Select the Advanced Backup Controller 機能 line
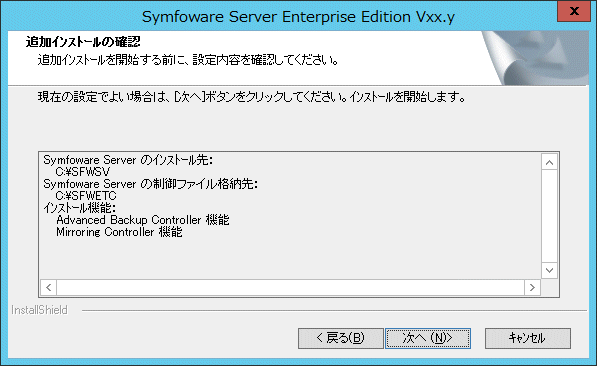The image size is (597, 366). pyautogui.click(x=143, y=220)
